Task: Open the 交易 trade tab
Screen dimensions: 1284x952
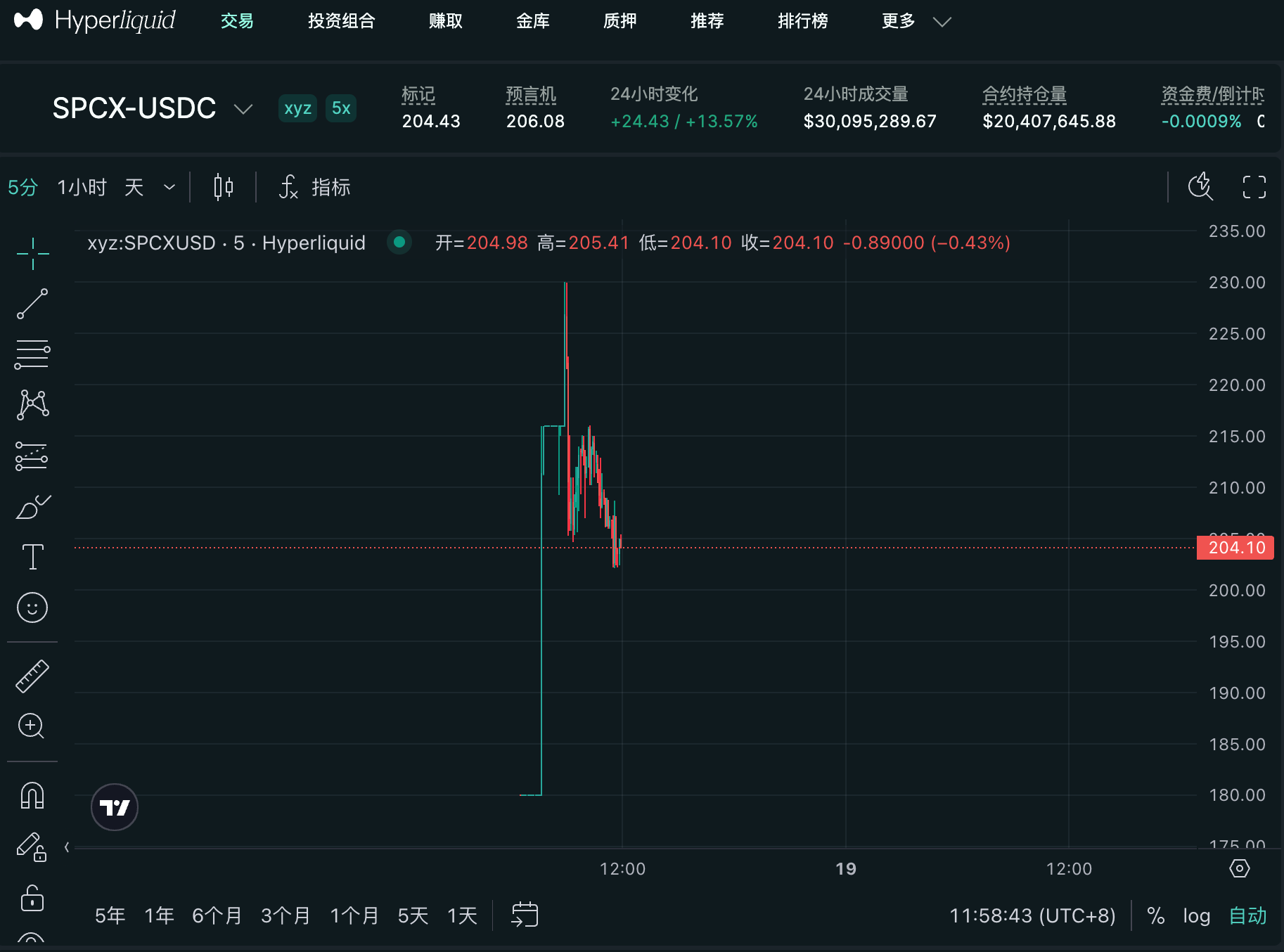Action: coord(237,21)
